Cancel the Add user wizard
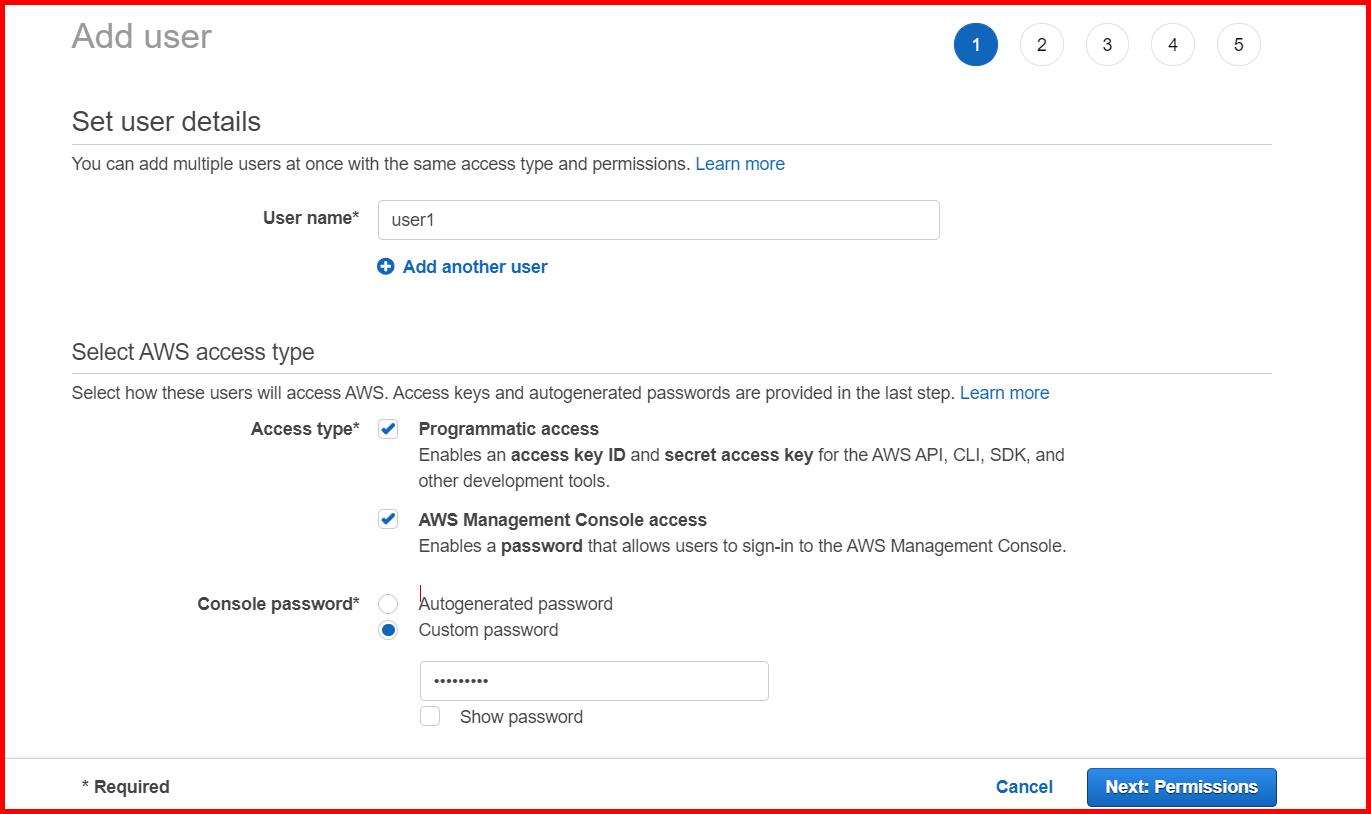The height and width of the screenshot is (814, 1371). [1023, 787]
